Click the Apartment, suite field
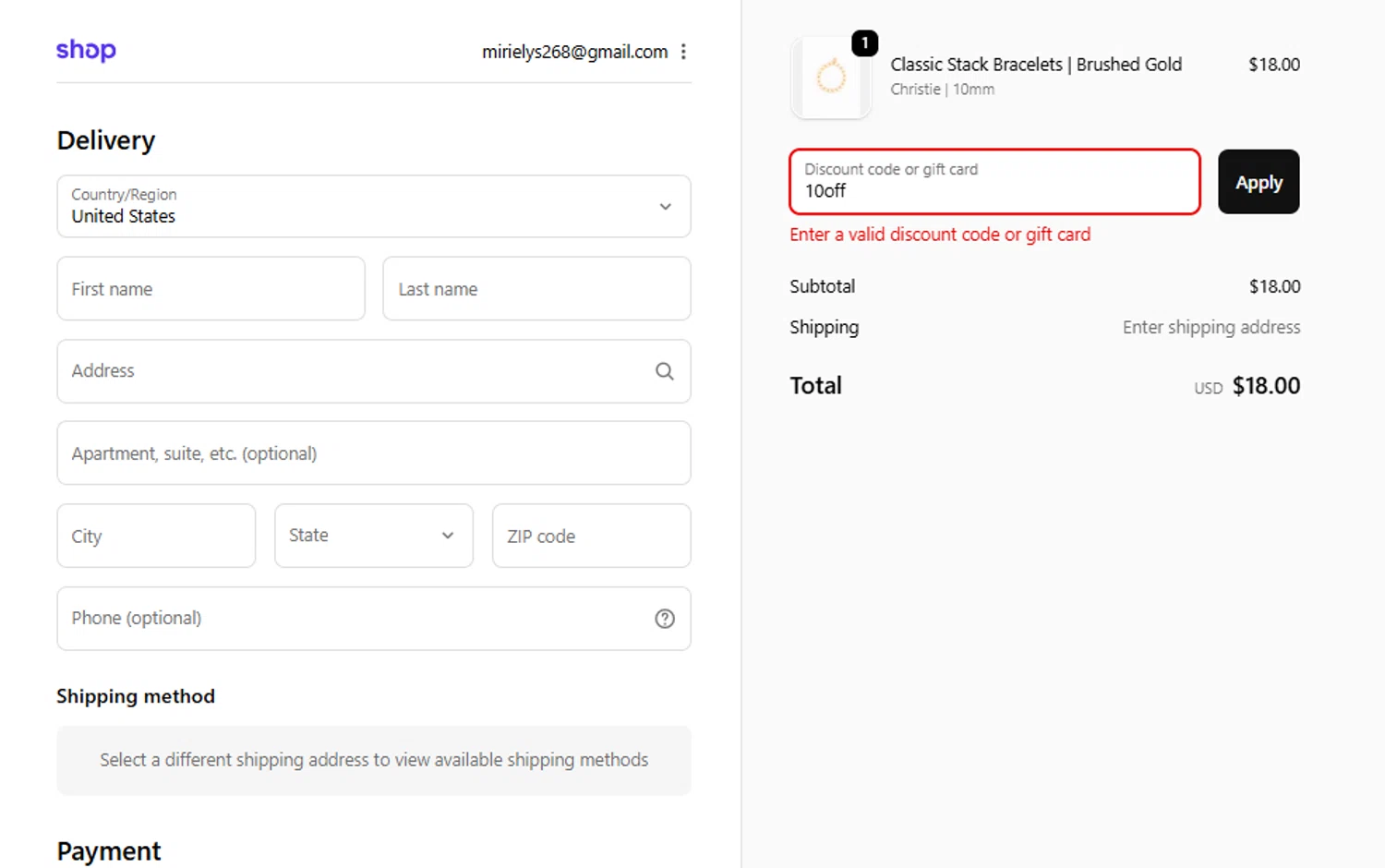This screenshot has width=1385, height=868. coord(374,453)
